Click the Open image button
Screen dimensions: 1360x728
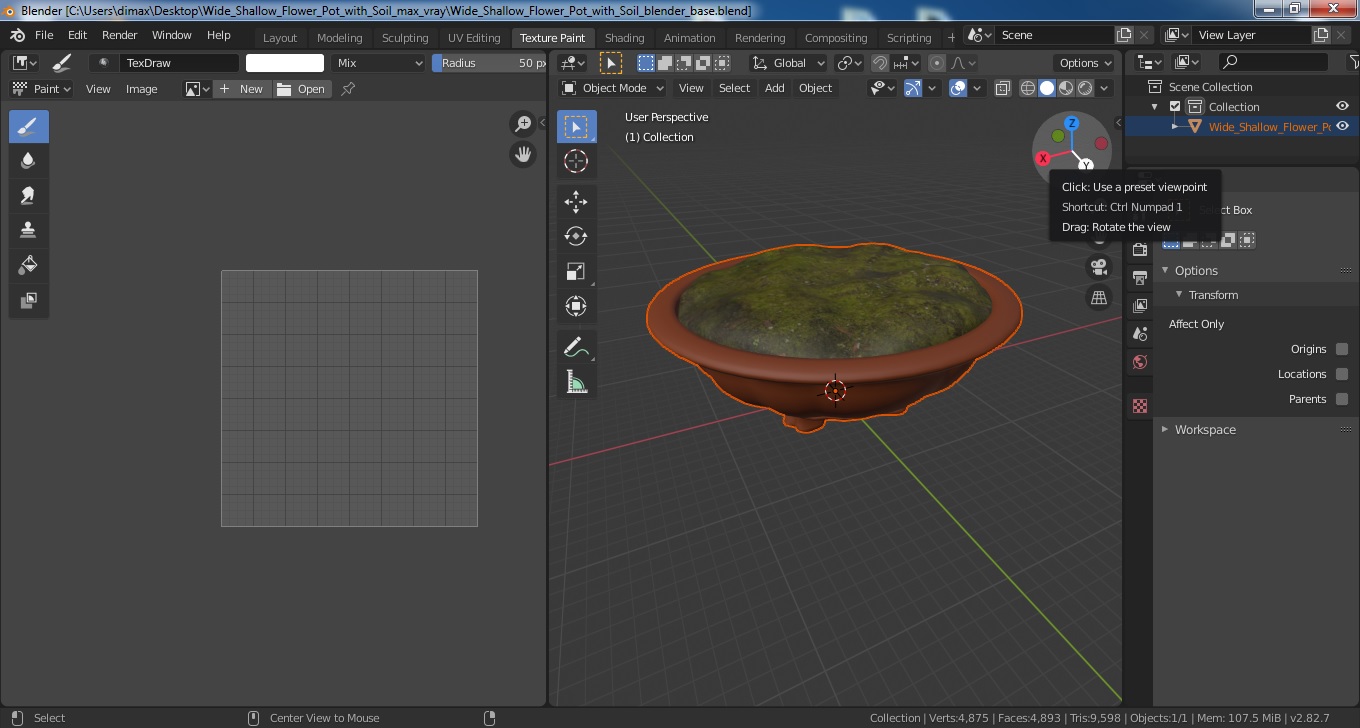pyautogui.click(x=302, y=89)
